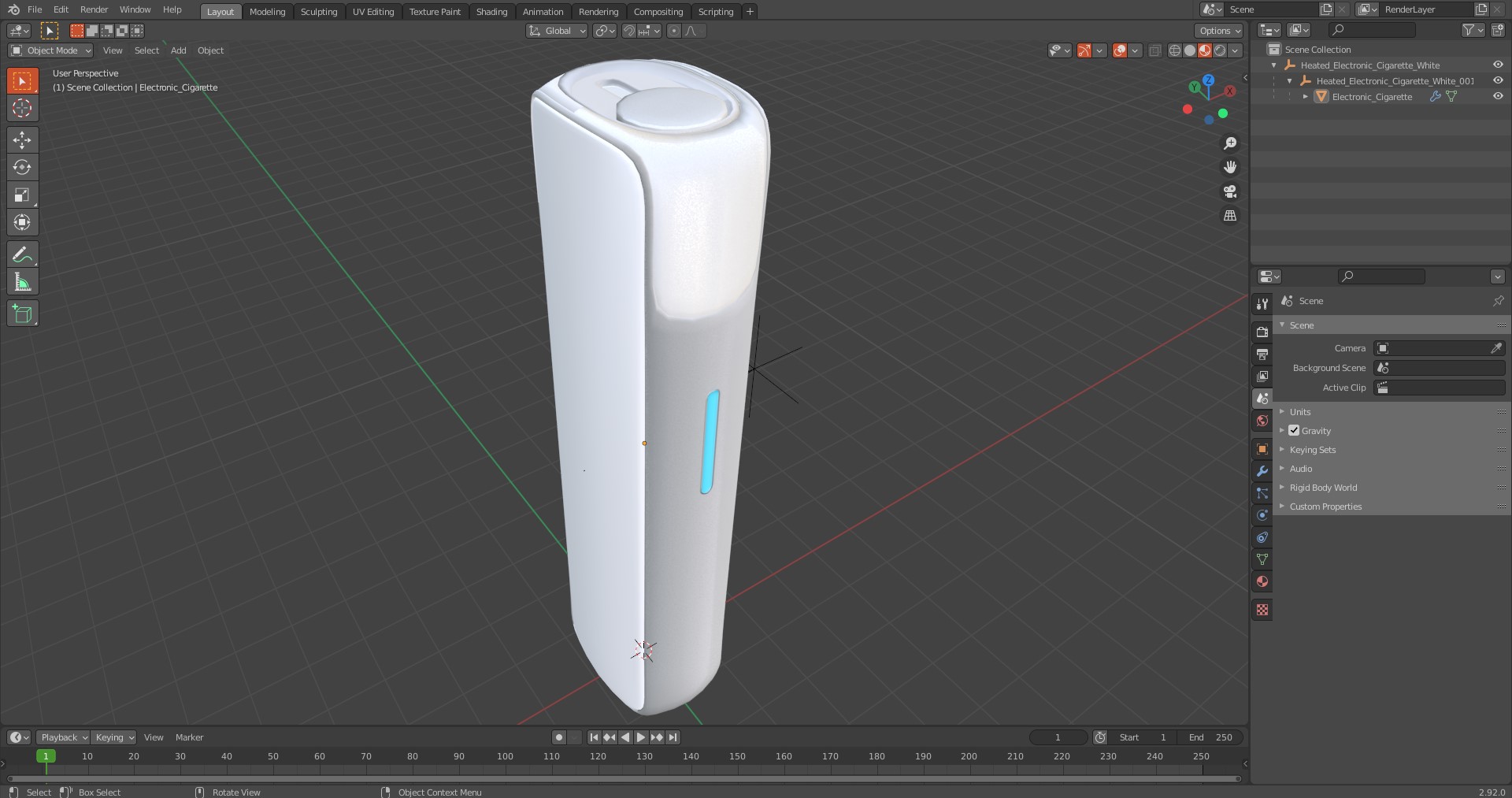
Task: Add a new workspace tab
Action: click(750, 11)
